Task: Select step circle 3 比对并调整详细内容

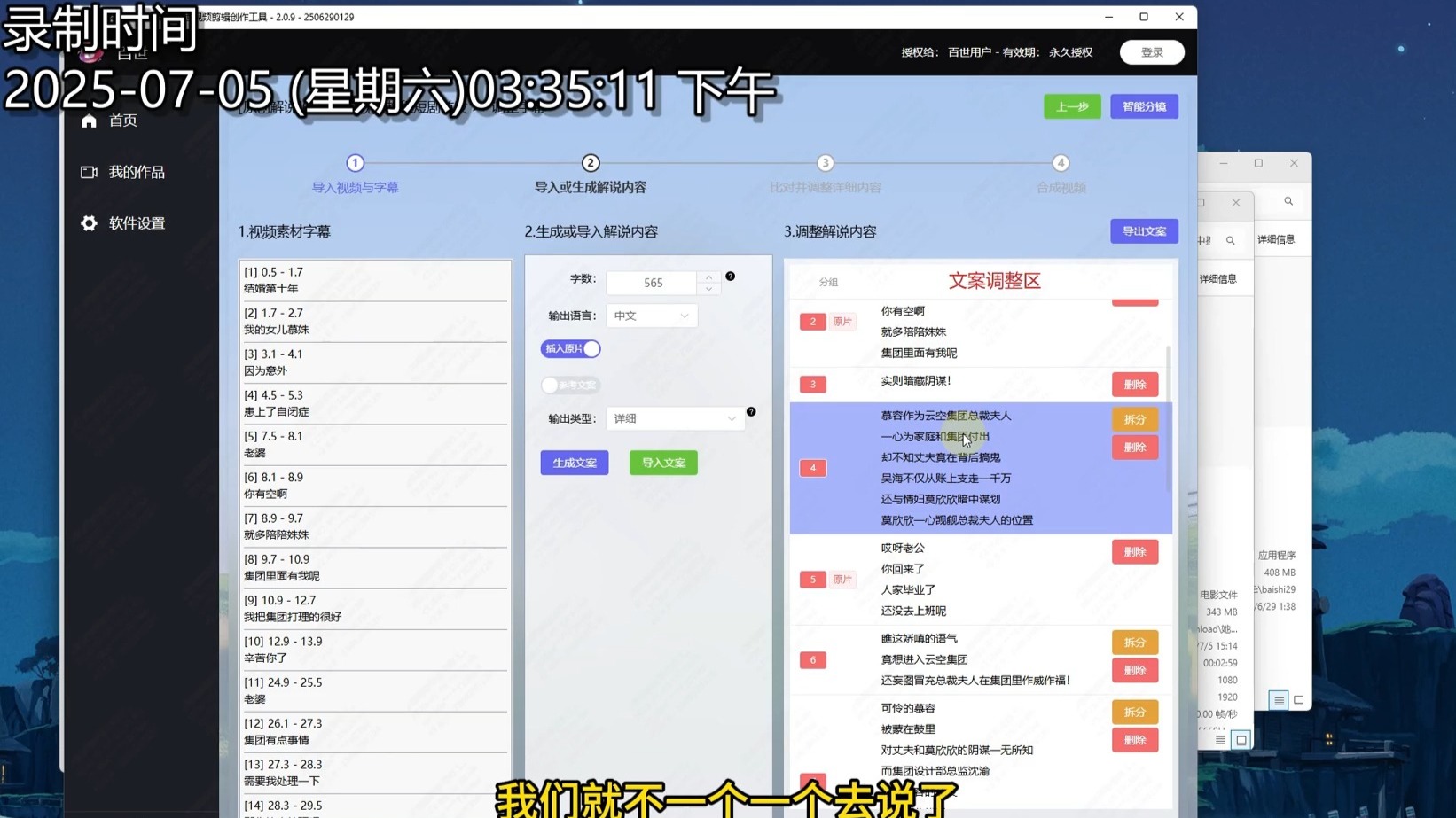Action: click(825, 163)
